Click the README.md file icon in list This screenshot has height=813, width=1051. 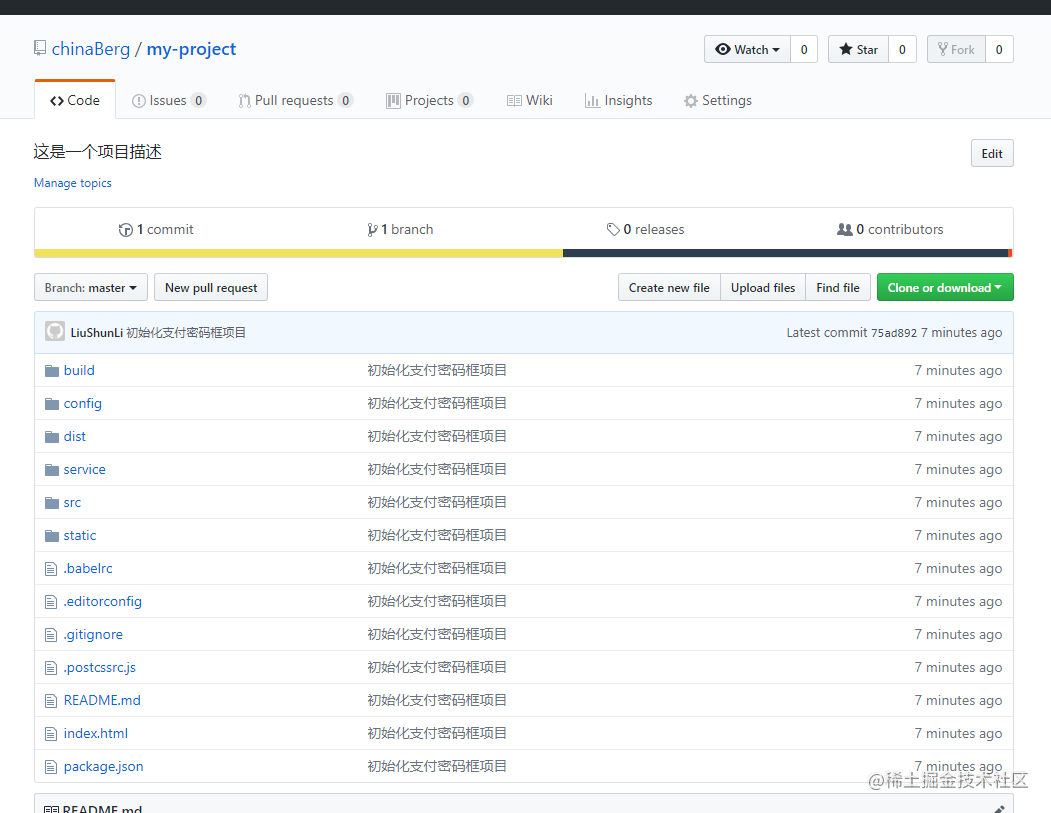click(51, 701)
